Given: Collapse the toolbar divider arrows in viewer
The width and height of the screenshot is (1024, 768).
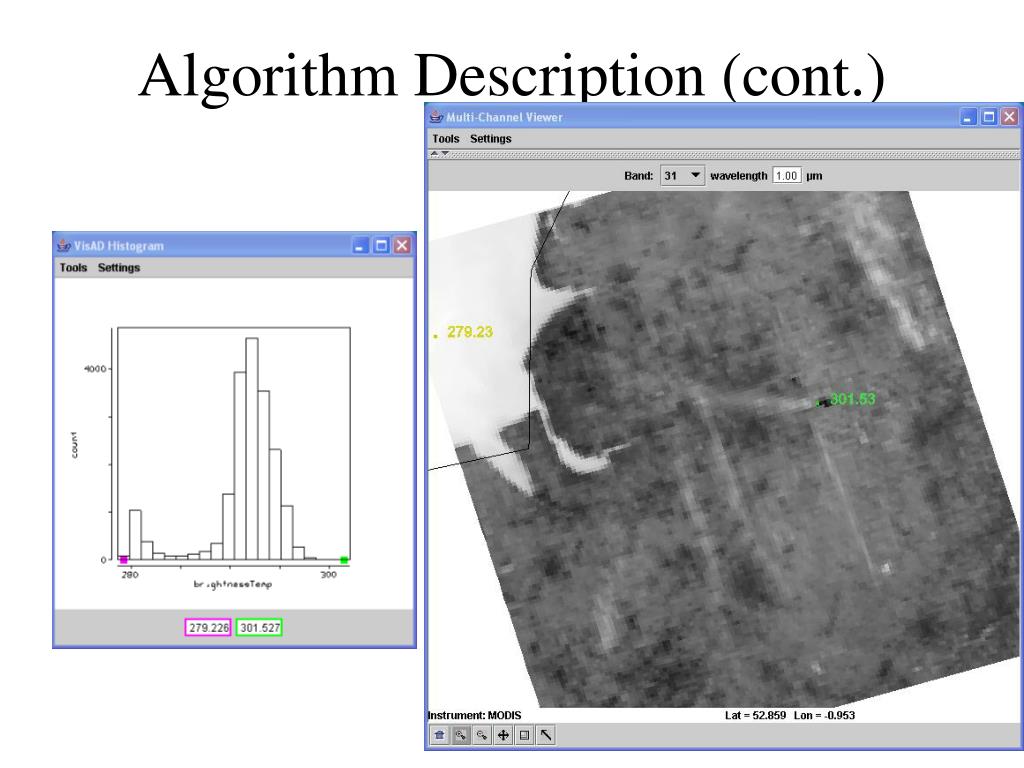Looking at the screenshot, I should click(436, 154).
